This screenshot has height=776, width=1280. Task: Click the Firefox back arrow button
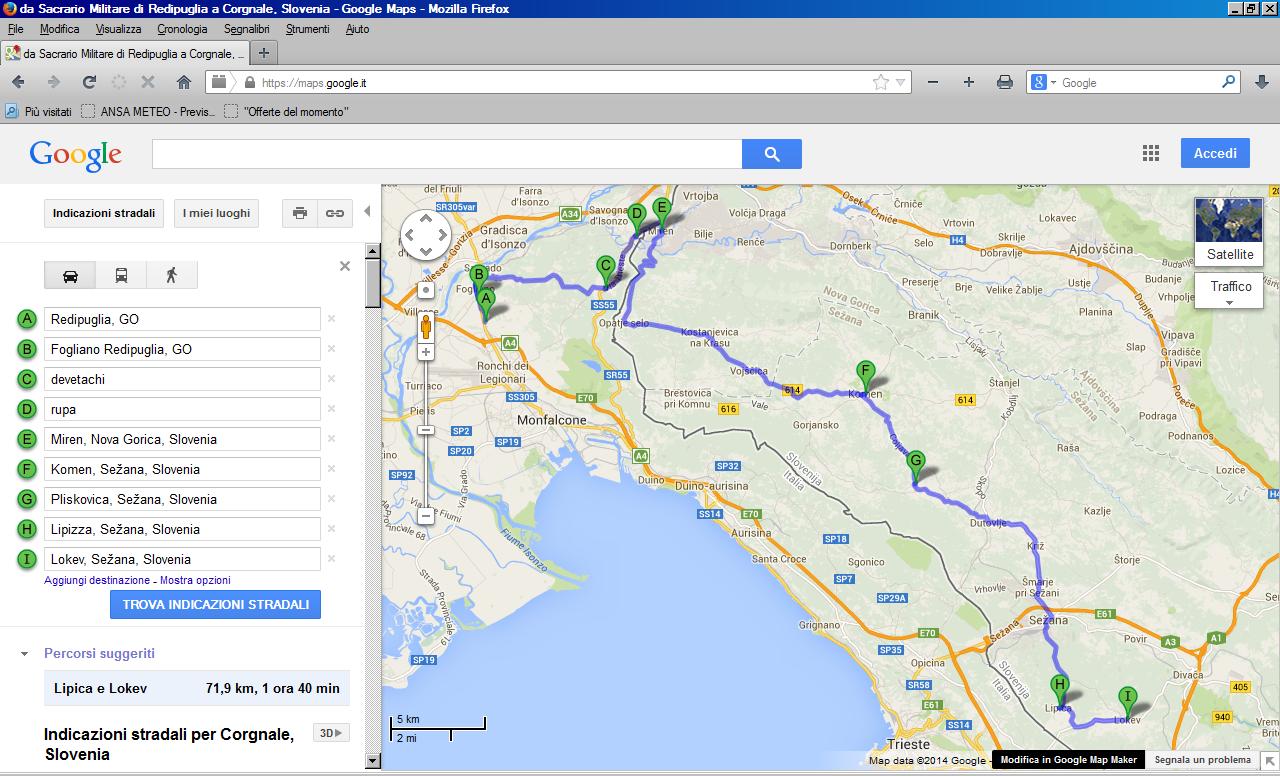click(x=18, y=82)
